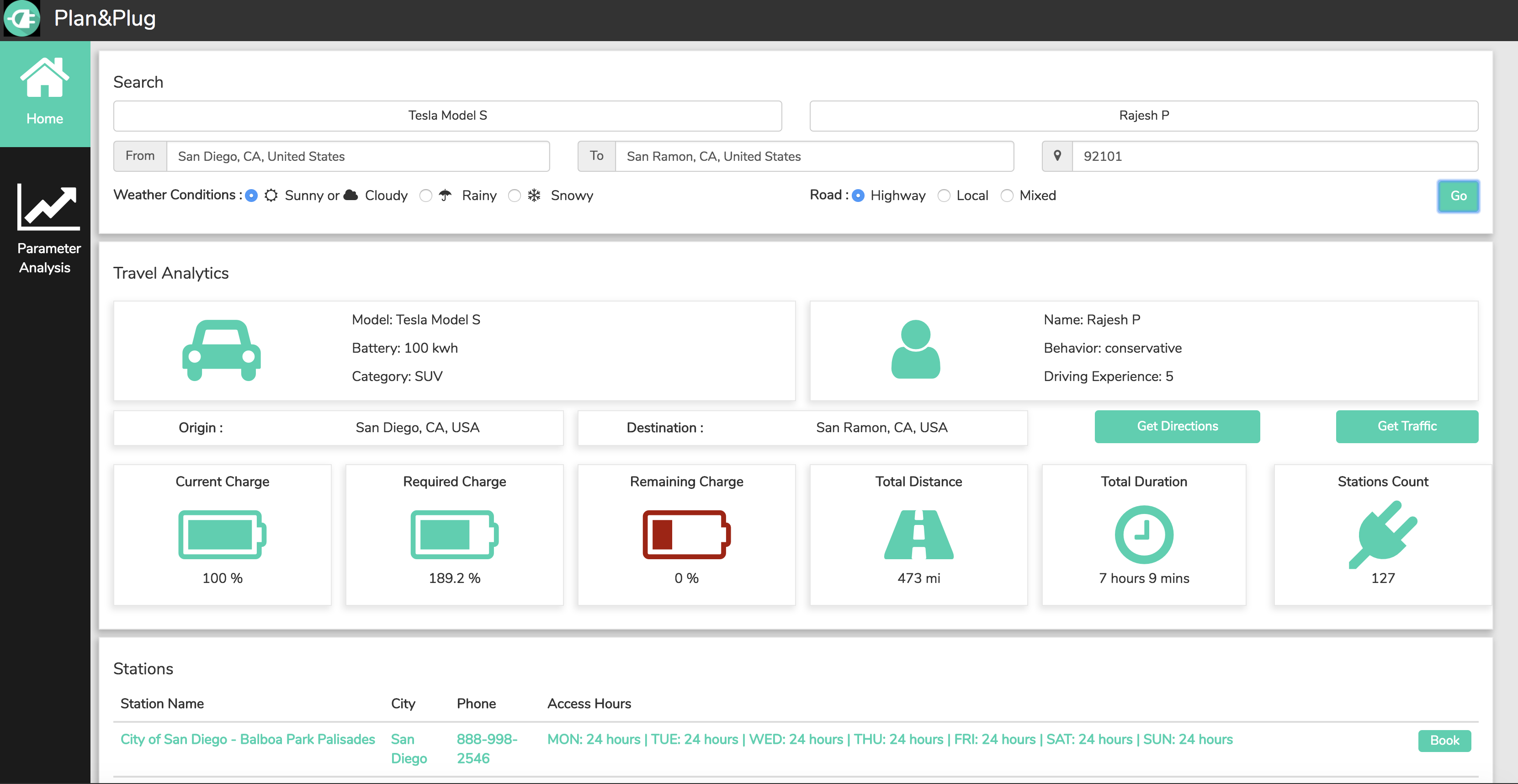The image size is (1518, 784).
Task: Click the Get Directions button
Action: (1177, 426)
